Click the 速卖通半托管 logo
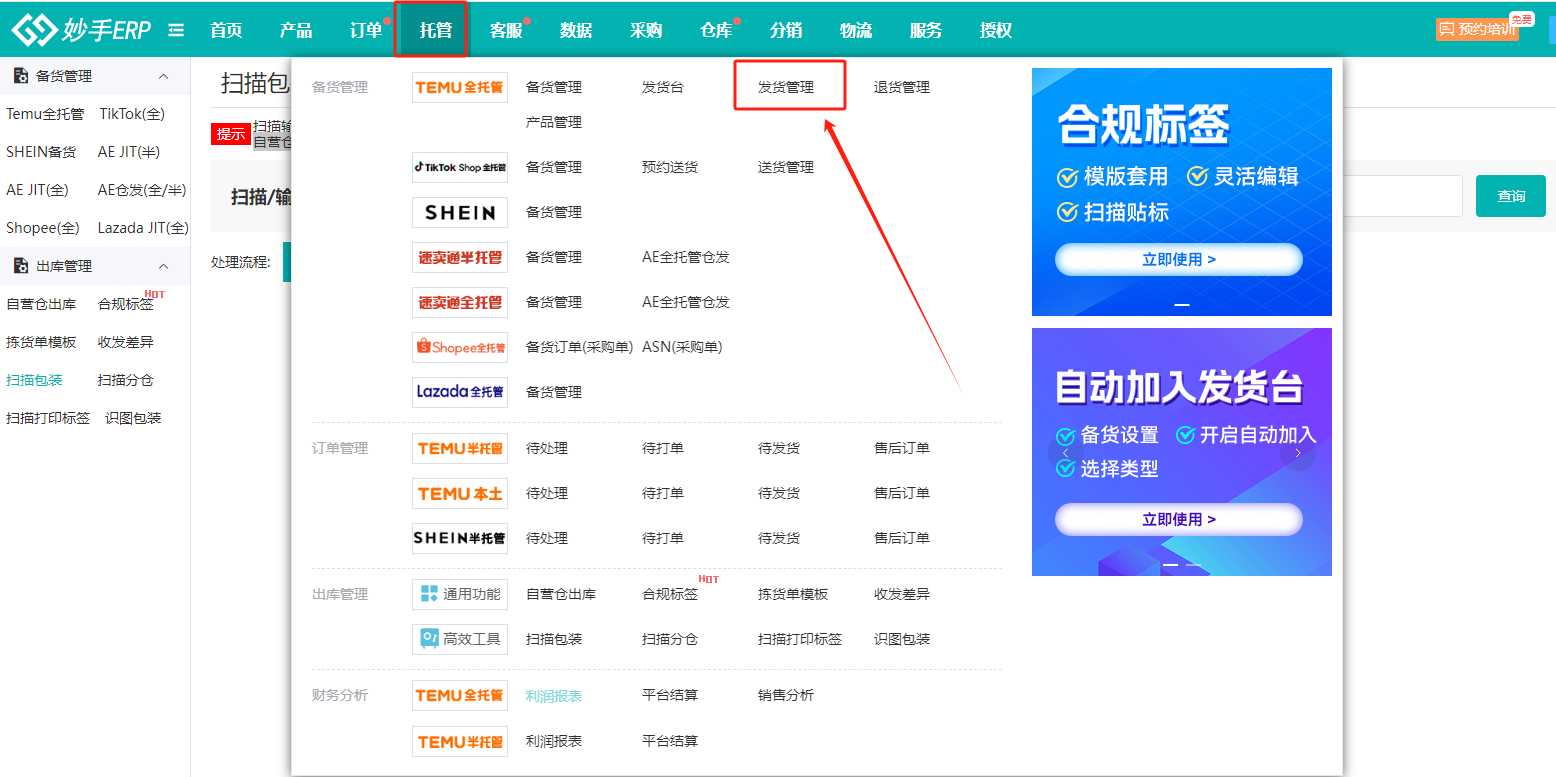Screen dimensions: 1556x777 click(460, 257)
